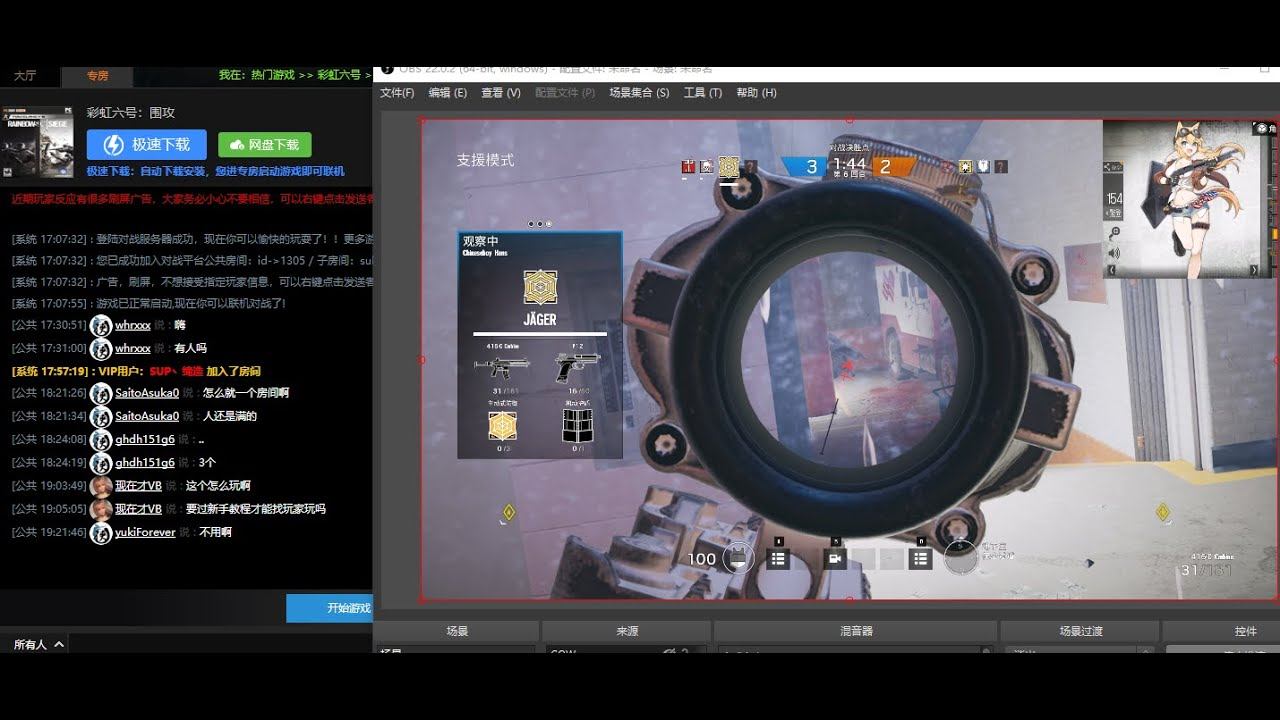The height and width of the screenshot is (720, 1280).
Task: Click yukiForever's chat avatar
Action: [100, 533]
